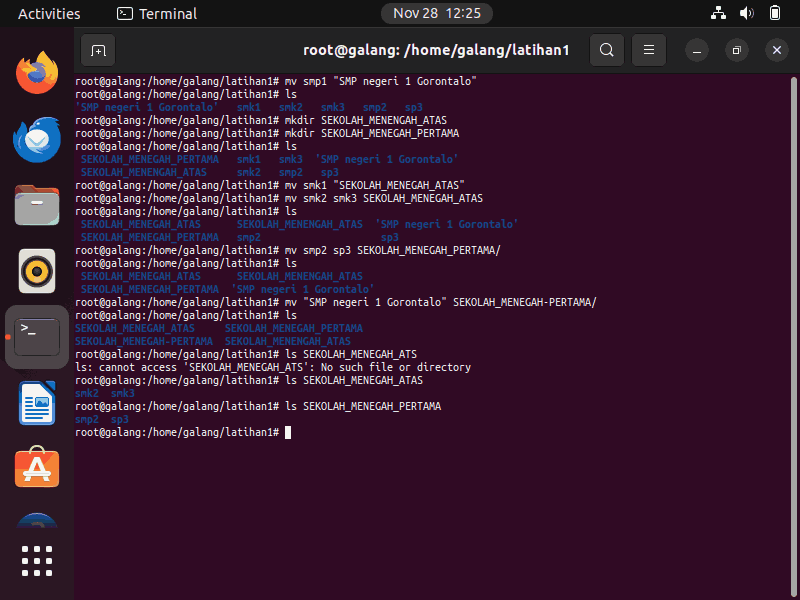This screenshot has height=600, width=800.
Task: Click 'mv smk2 smk3 SEKOLAH_MENEGAH_ATAS' line
Action: pos(279,198)
